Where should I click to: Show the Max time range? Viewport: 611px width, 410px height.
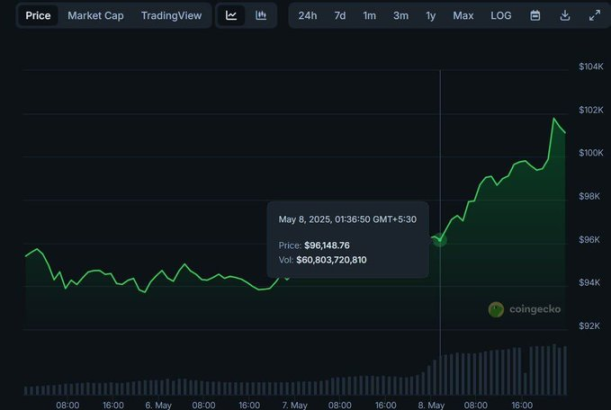point(463,16)
